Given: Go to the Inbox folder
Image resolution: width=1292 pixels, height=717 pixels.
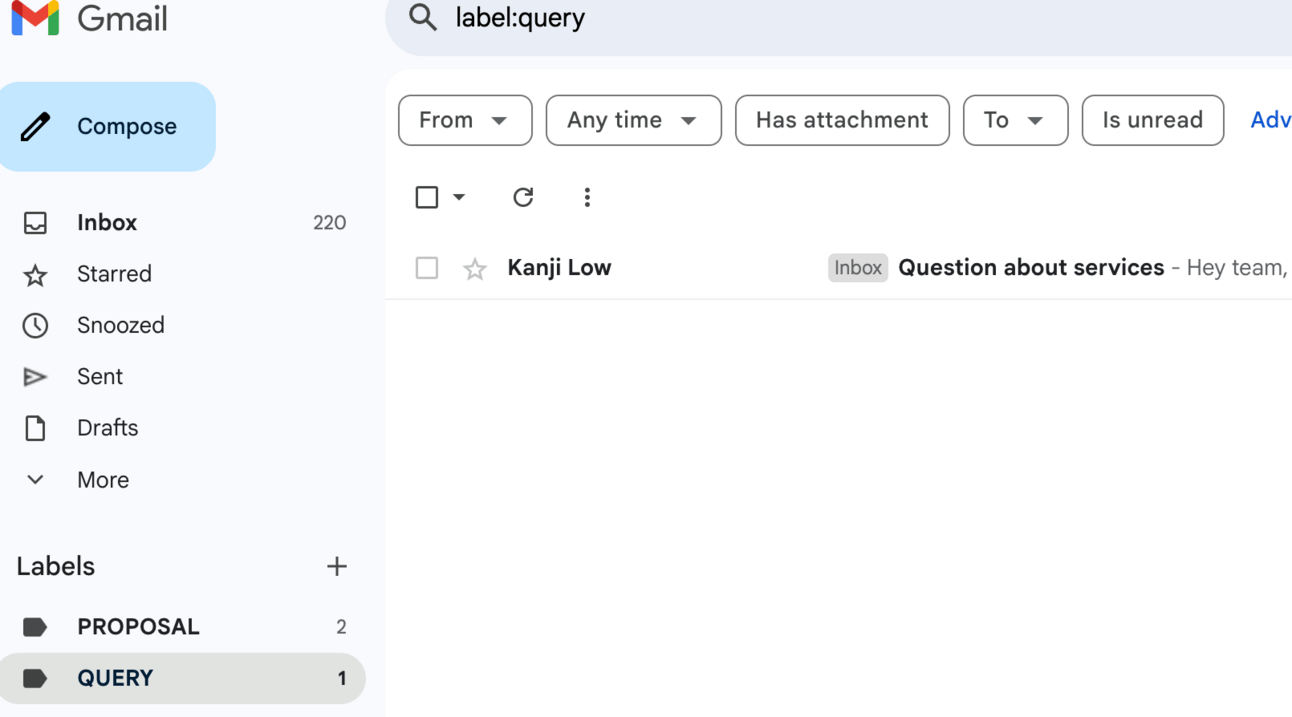Looking at the screenshot, I should tap(107, 222).
